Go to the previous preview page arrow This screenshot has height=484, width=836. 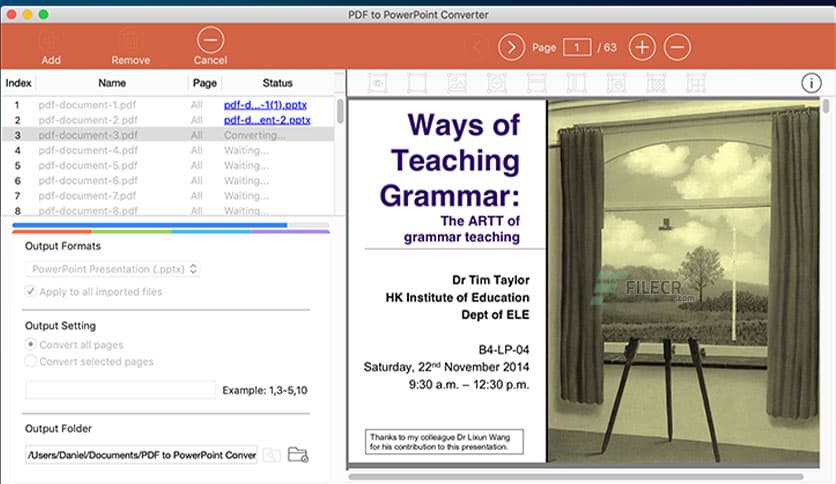[477, 47]
